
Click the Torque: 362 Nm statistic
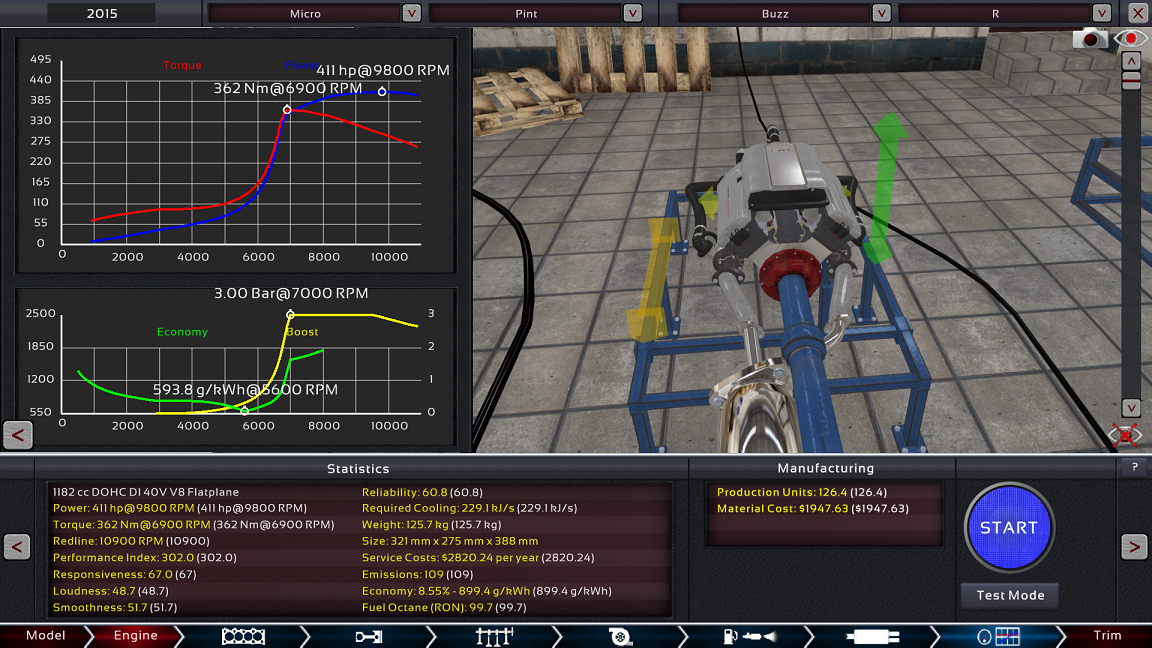coord(193,525)
